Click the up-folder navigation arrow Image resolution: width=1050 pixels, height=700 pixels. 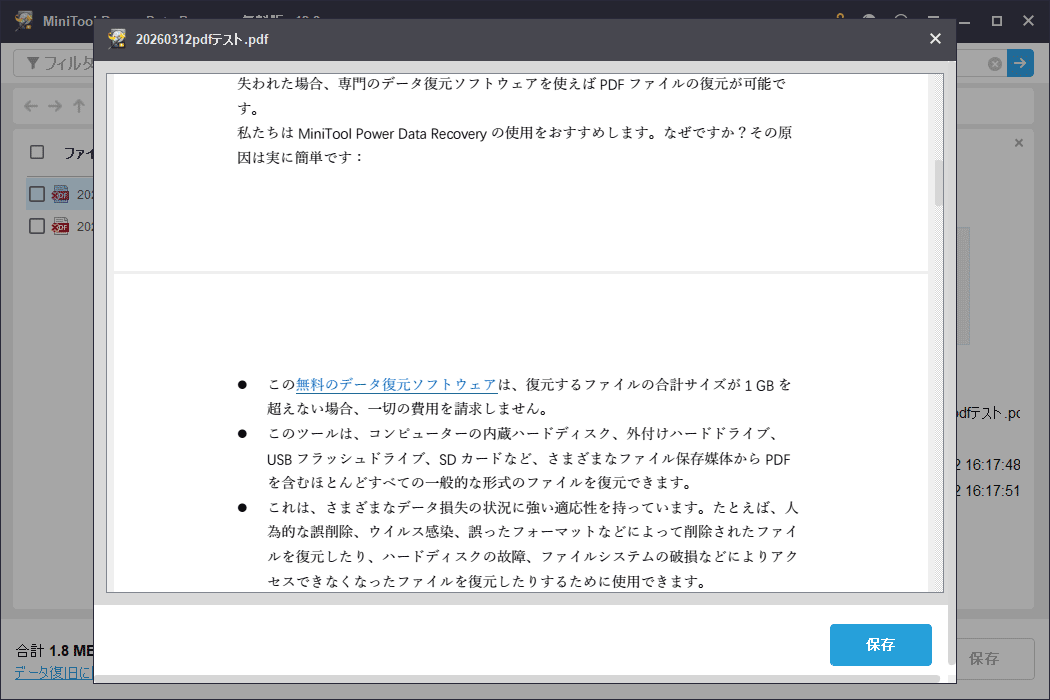80,106
